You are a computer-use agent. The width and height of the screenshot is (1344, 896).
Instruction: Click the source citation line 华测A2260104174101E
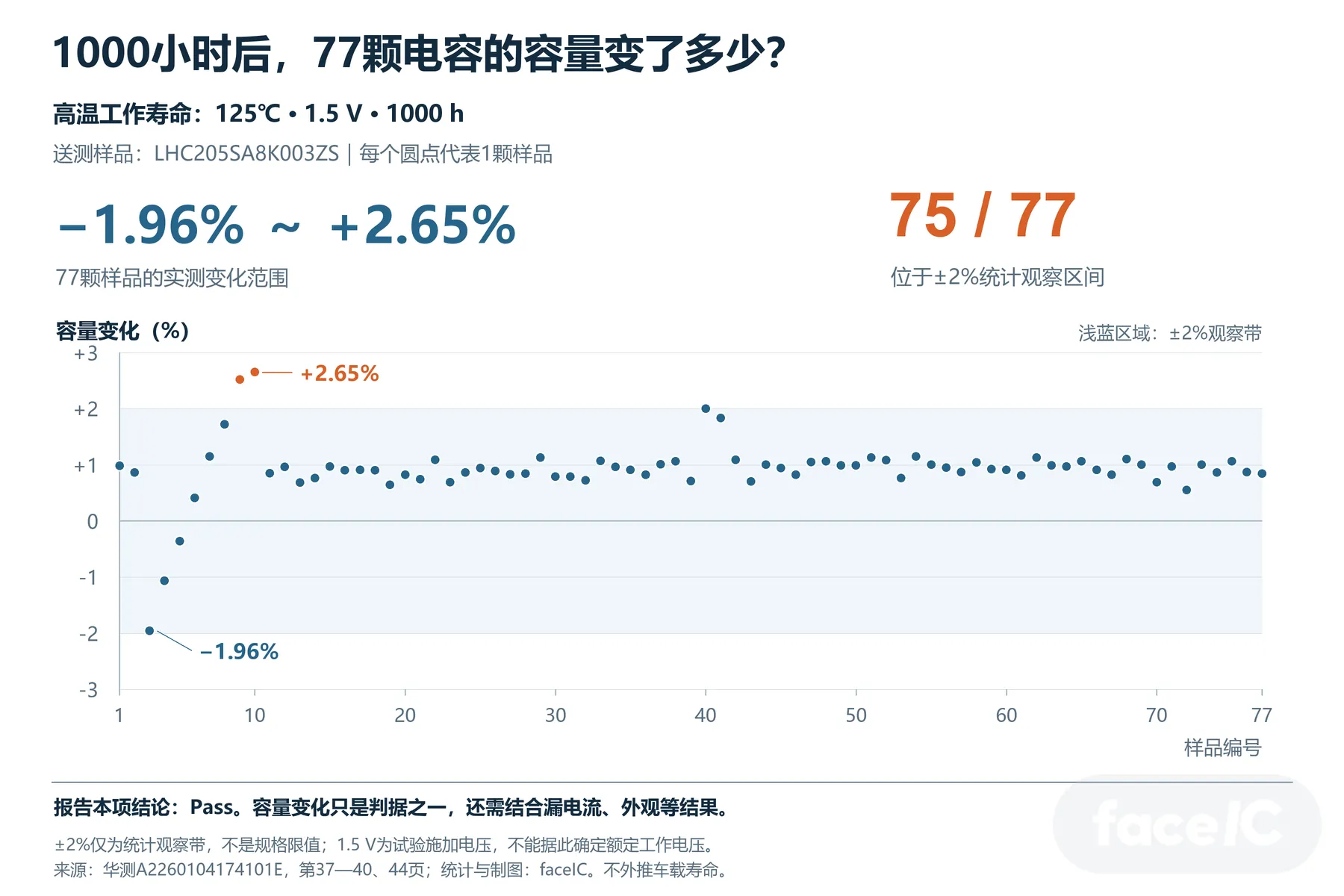[x=392, y=870]
